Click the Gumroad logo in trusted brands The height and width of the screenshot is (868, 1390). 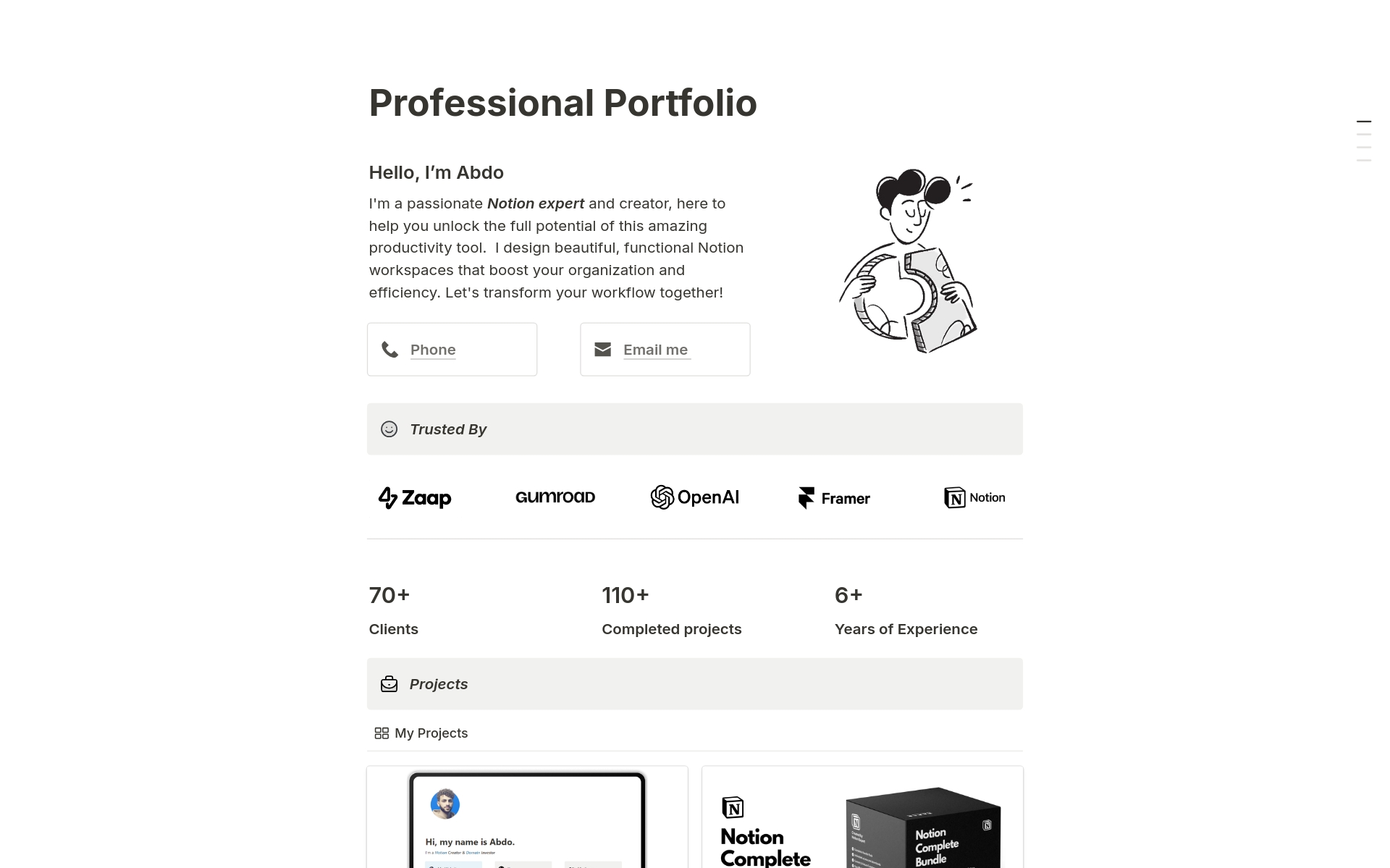554,497
